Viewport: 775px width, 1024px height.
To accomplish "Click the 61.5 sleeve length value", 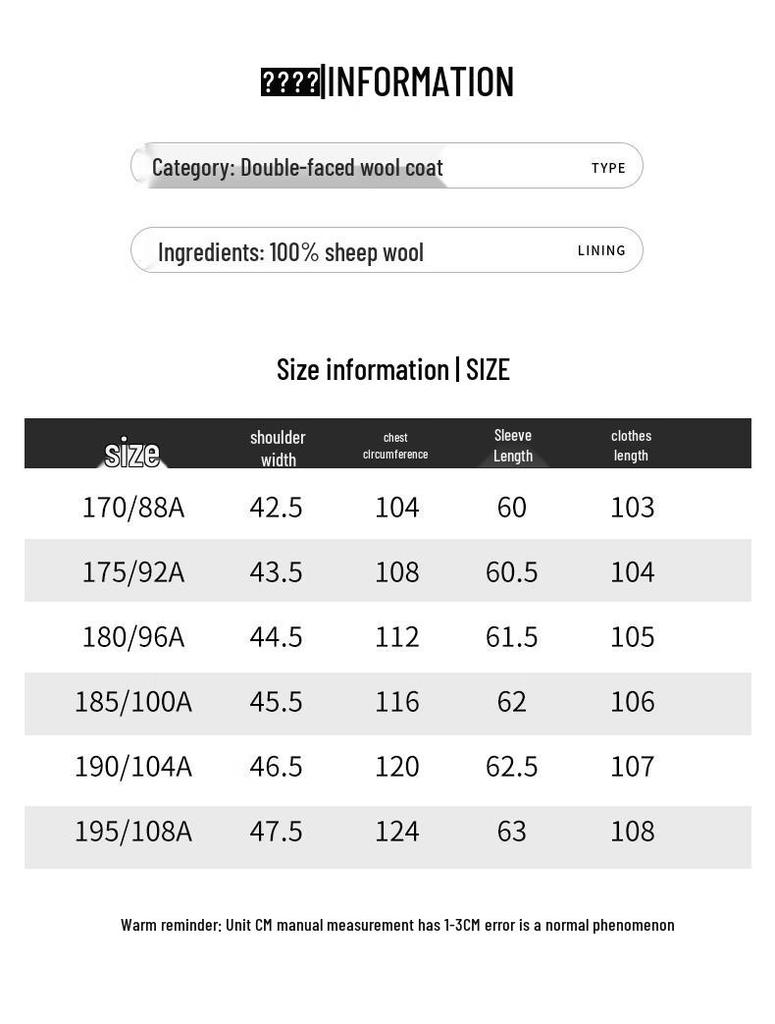I will (x=511, y=637).
